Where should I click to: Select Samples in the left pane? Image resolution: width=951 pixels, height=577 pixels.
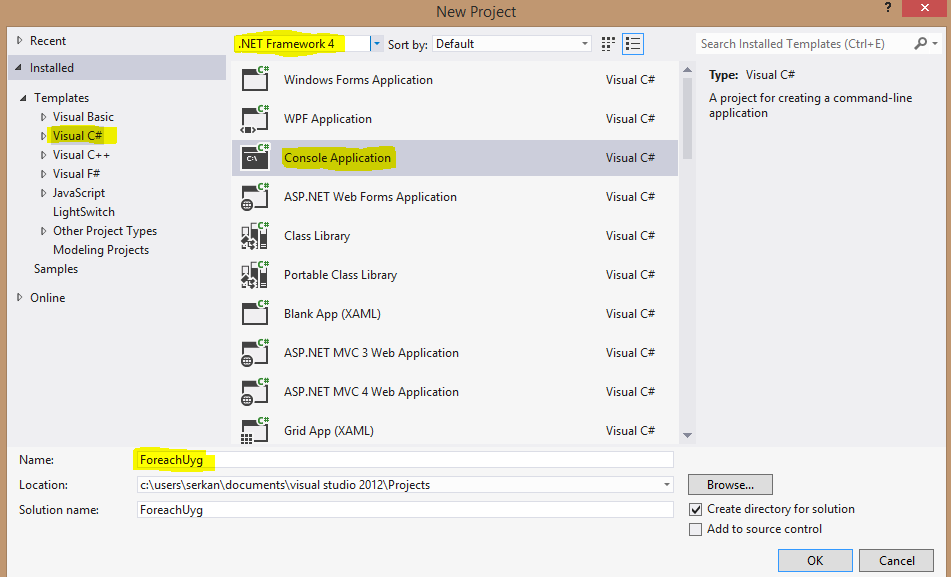pos(56,269)
